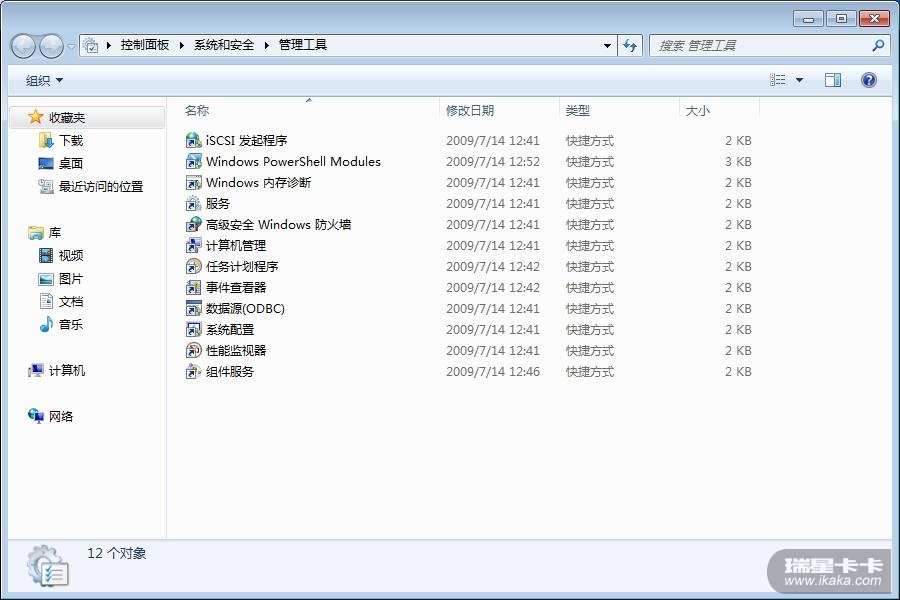Go back with the Back arrow button

click(24, 46)
